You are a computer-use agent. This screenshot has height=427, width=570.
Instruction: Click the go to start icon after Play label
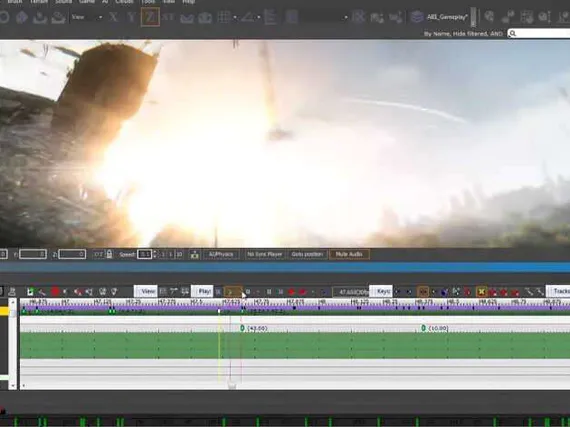click(218, 291)
